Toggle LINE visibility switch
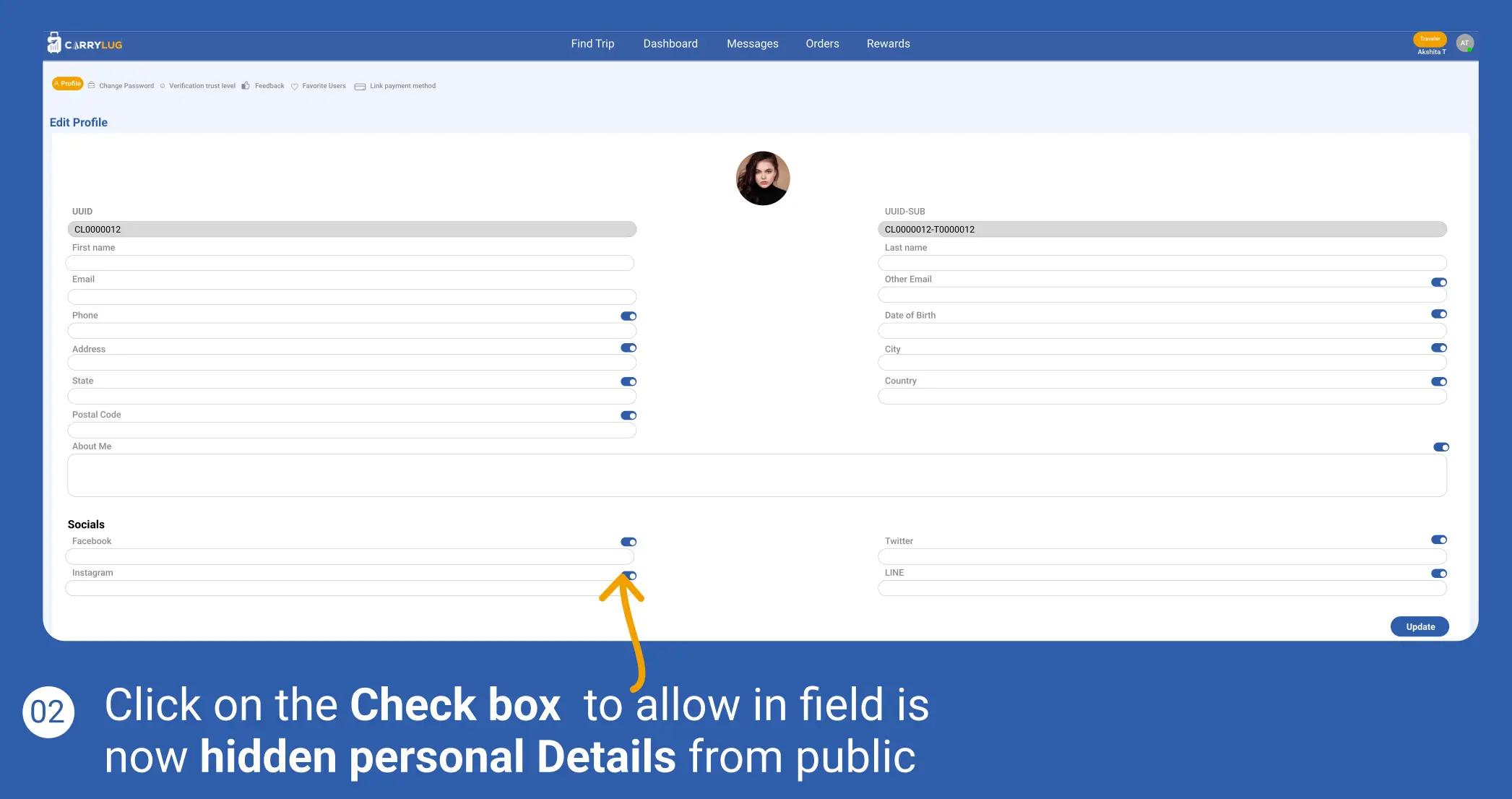 1439,574
